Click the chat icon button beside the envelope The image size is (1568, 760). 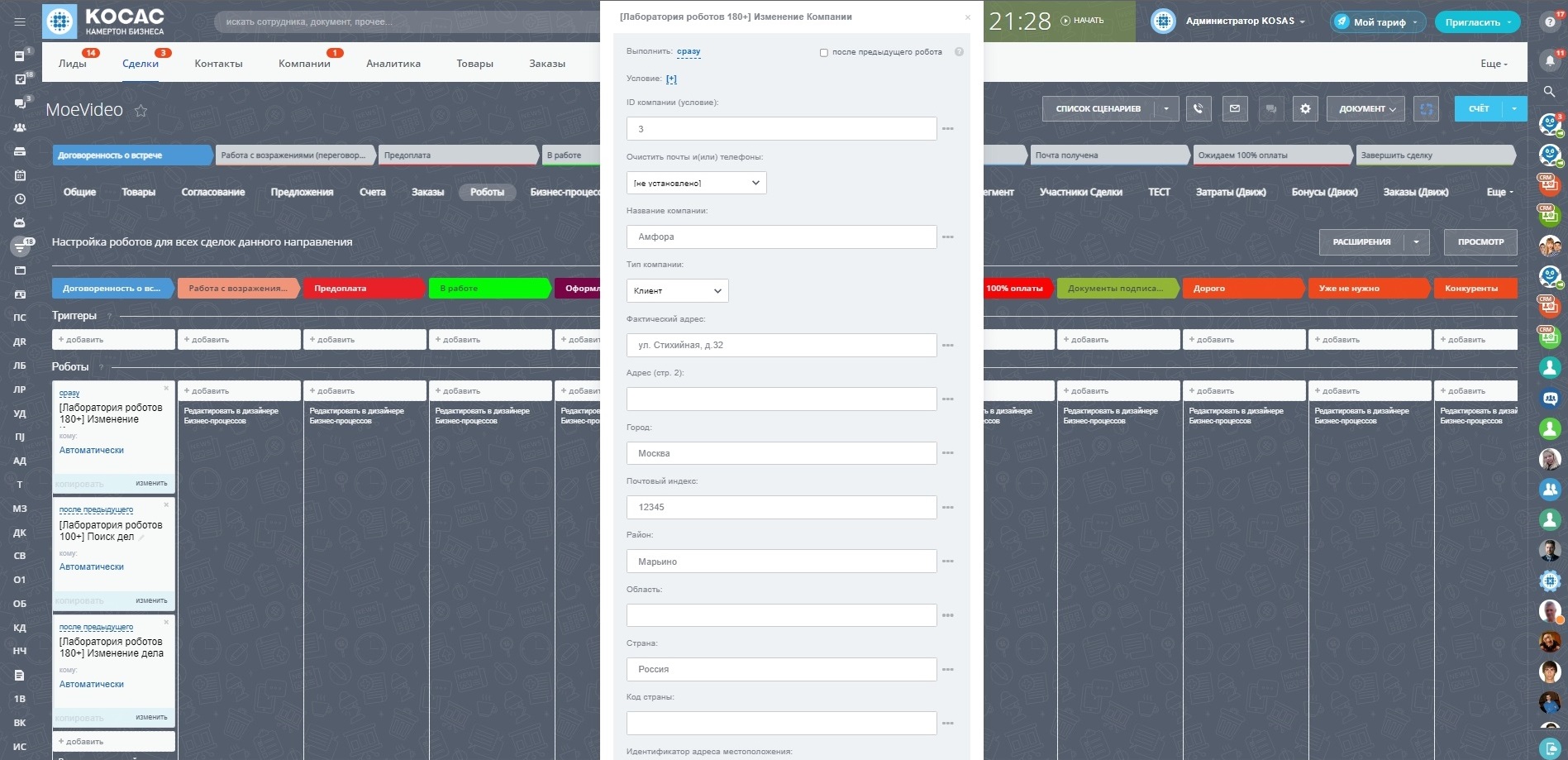[x=1271, y=108]
